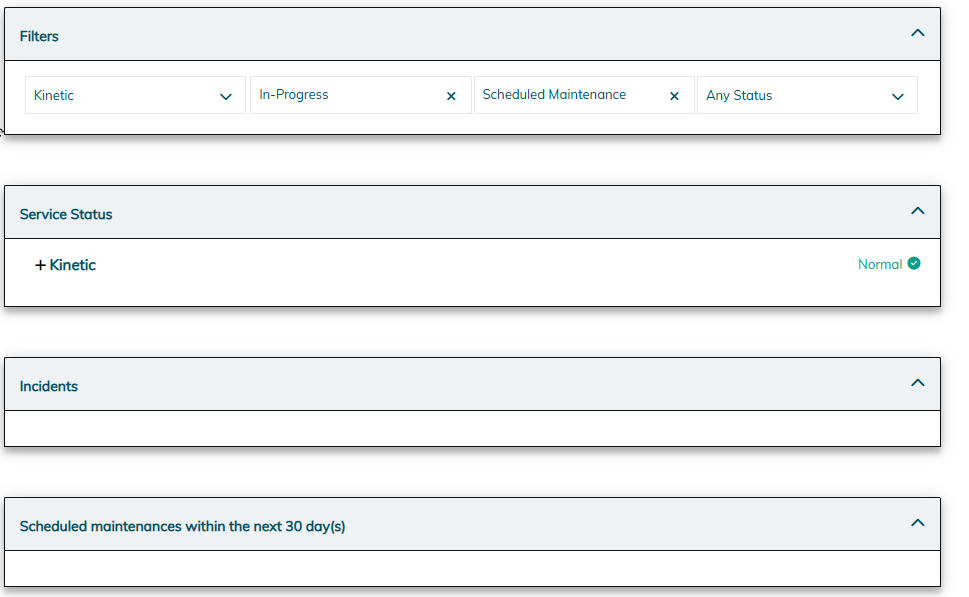Open the In-Progress filter field
This screenshot has width=969, height=597.
tap(361, 95)
